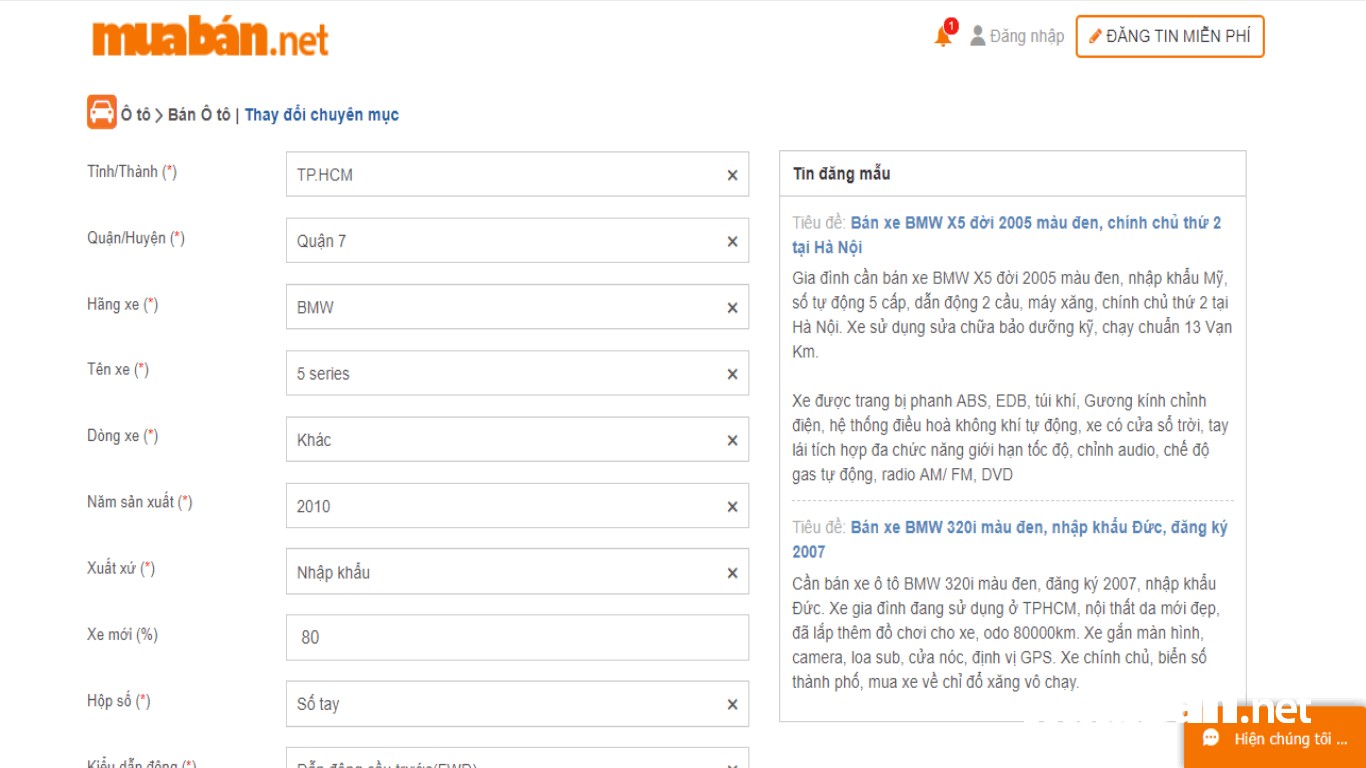
Task: Open the Tên xe dropdown showing 5 series
Action: pos(517,373)
